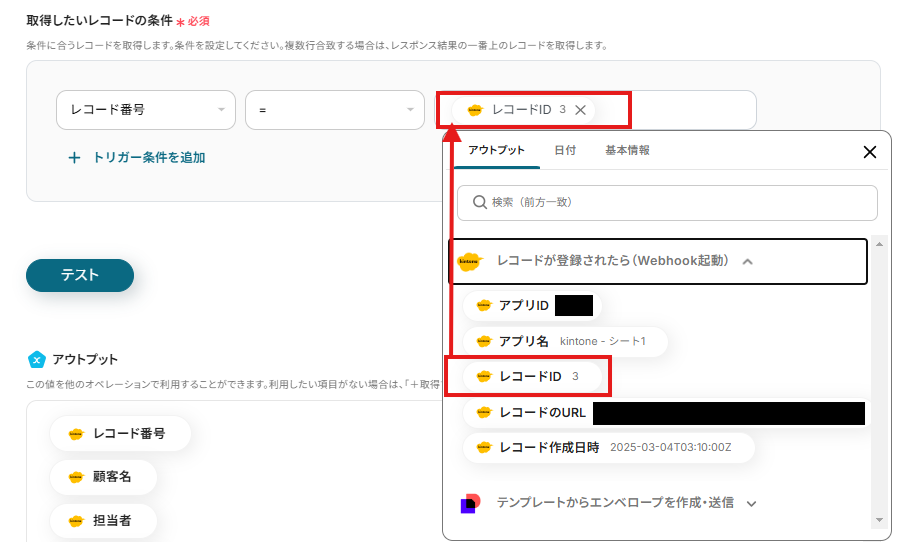
Task: Select the レコードのURL output item
Action: point(665,413)
